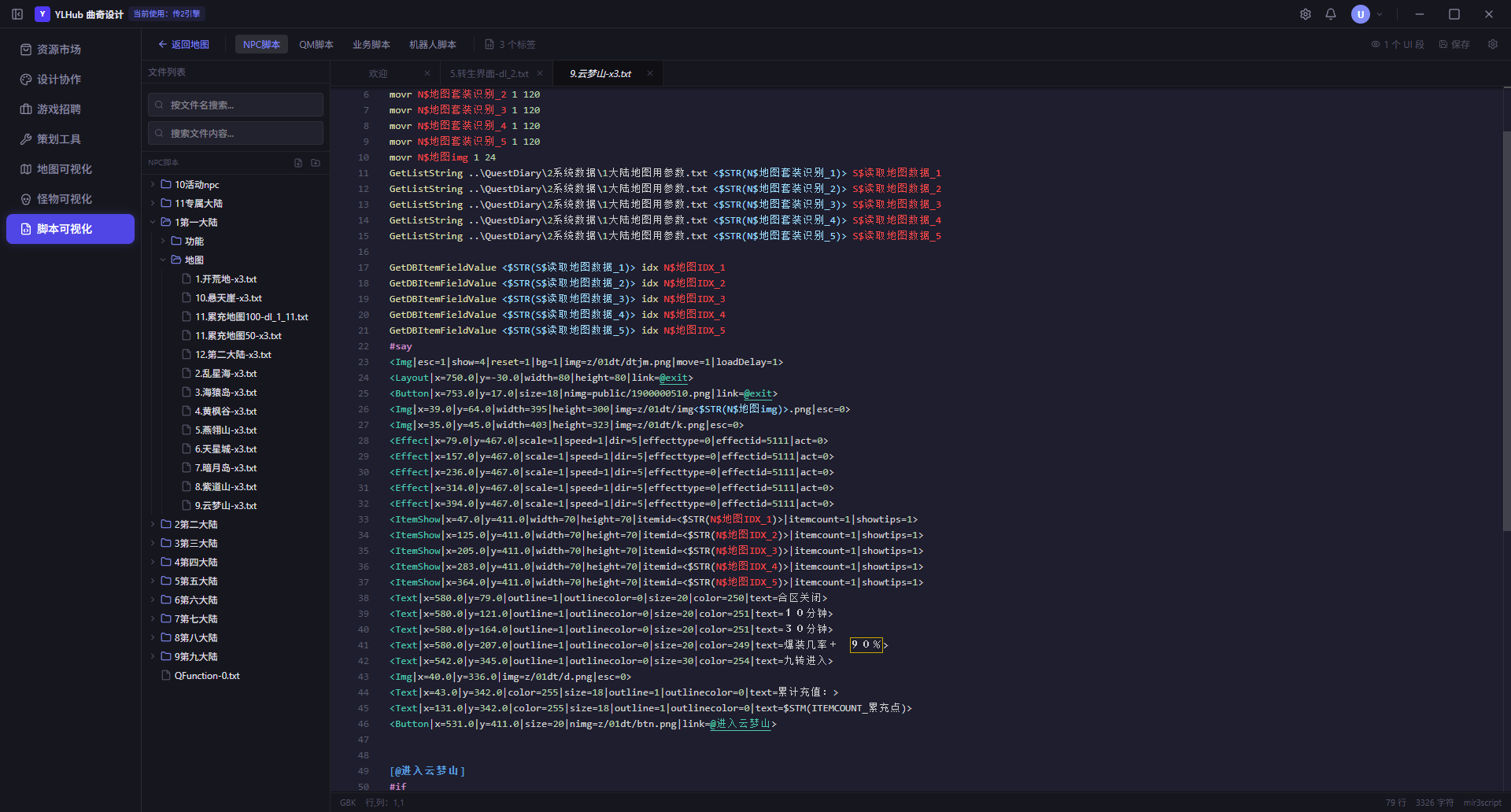
Task: Open the user avatar dropdown
Action: click(1367, 14)
